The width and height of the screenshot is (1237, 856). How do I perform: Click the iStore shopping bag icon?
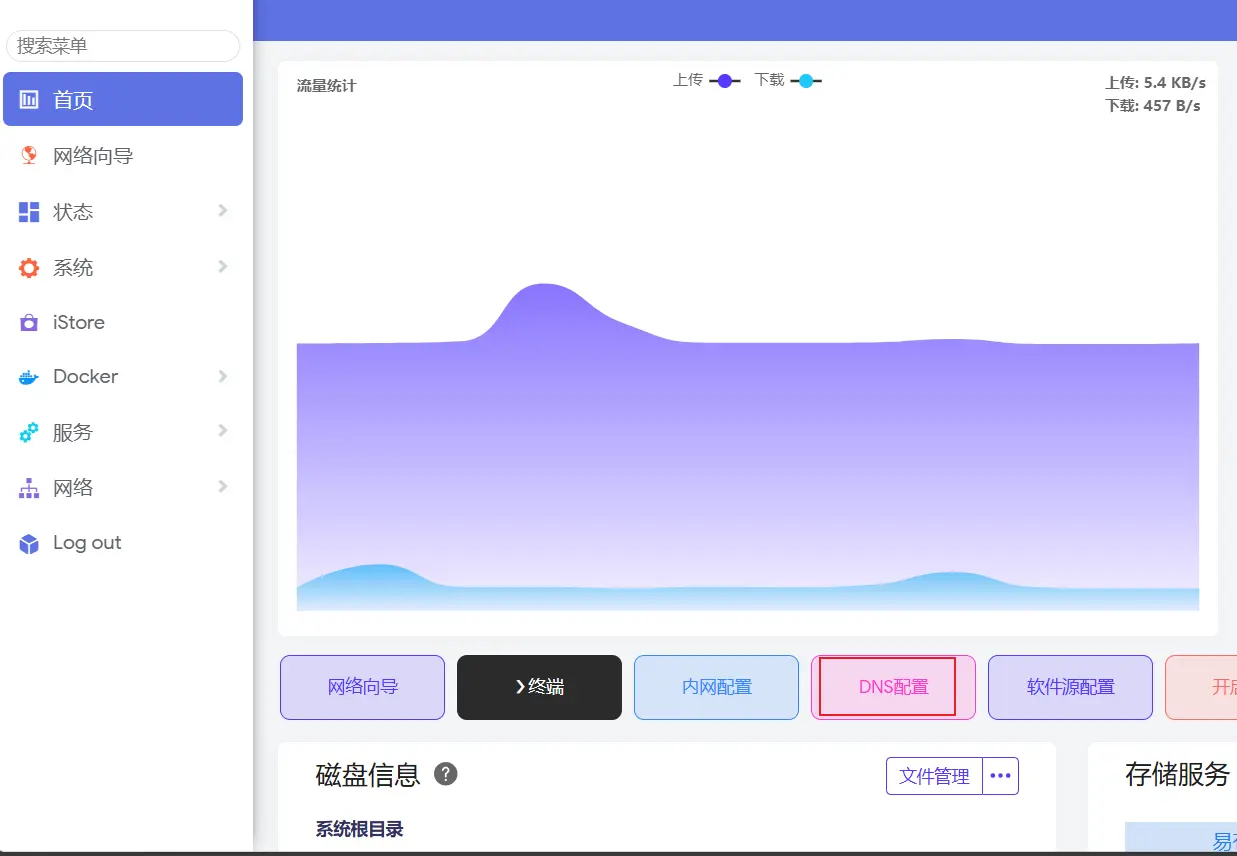[29, 323]
